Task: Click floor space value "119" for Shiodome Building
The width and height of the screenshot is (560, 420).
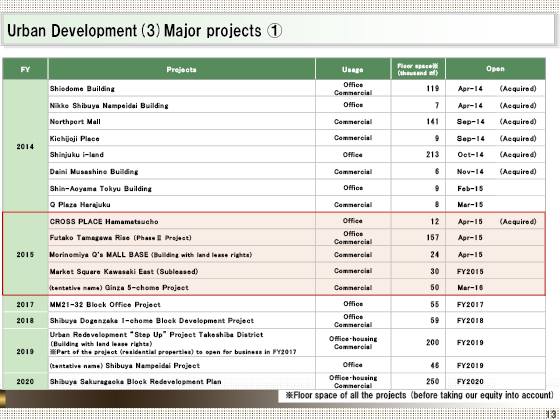Action: pyautogui.click(x=432, y=88)
